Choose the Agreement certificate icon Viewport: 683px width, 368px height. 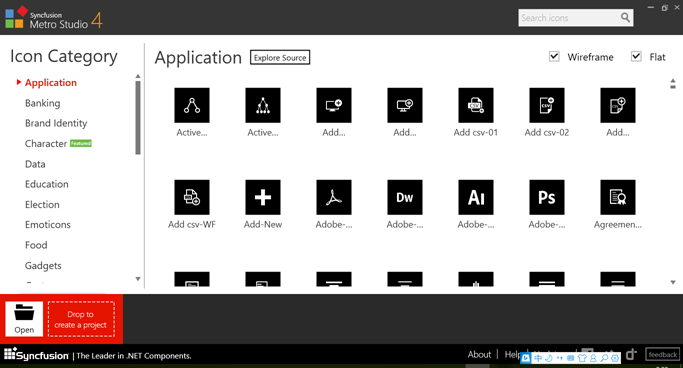point(618,197)
